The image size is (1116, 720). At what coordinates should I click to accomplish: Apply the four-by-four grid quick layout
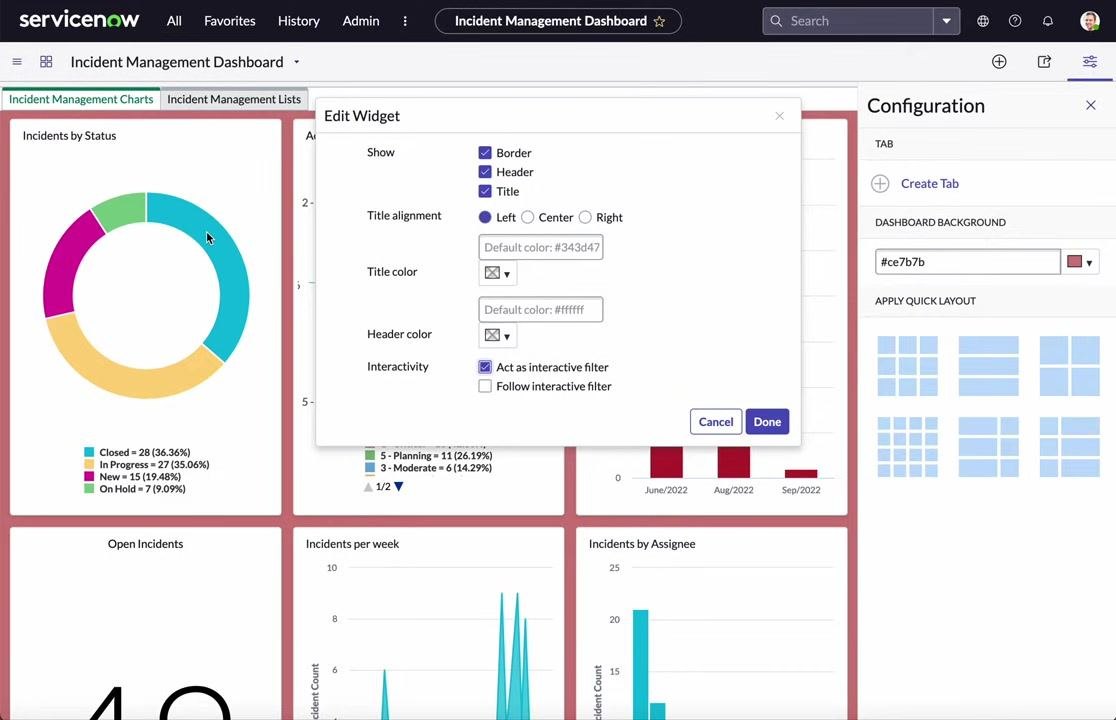click(907, 447)
